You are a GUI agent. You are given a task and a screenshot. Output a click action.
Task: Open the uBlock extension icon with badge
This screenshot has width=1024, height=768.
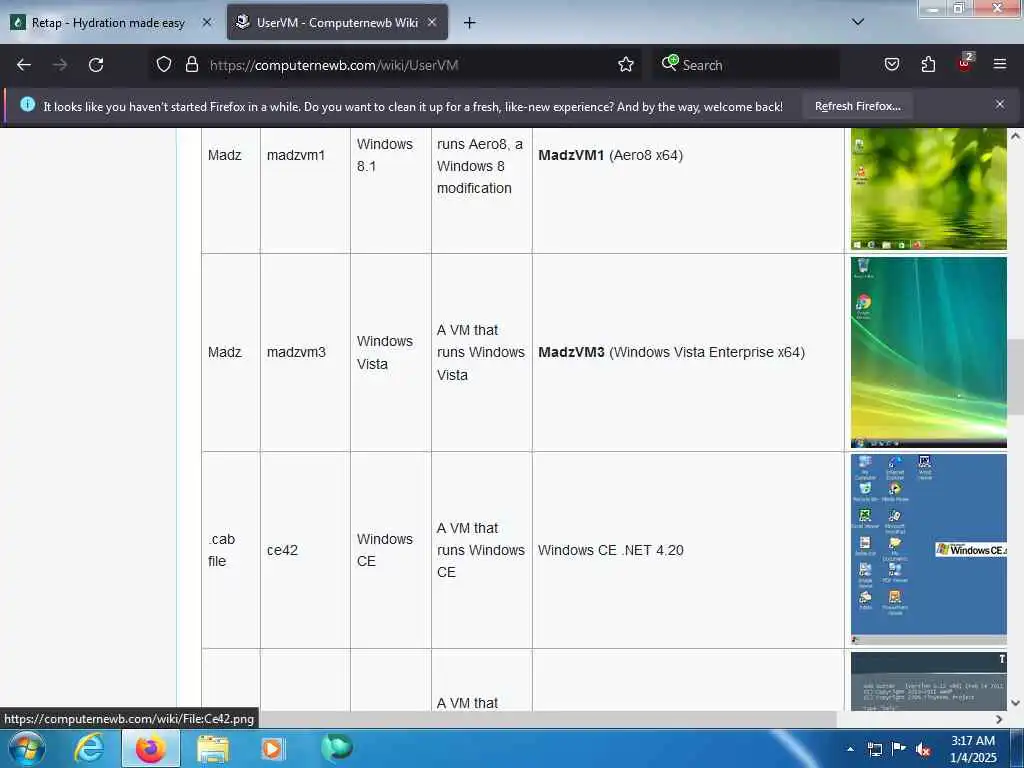(965, 63)
